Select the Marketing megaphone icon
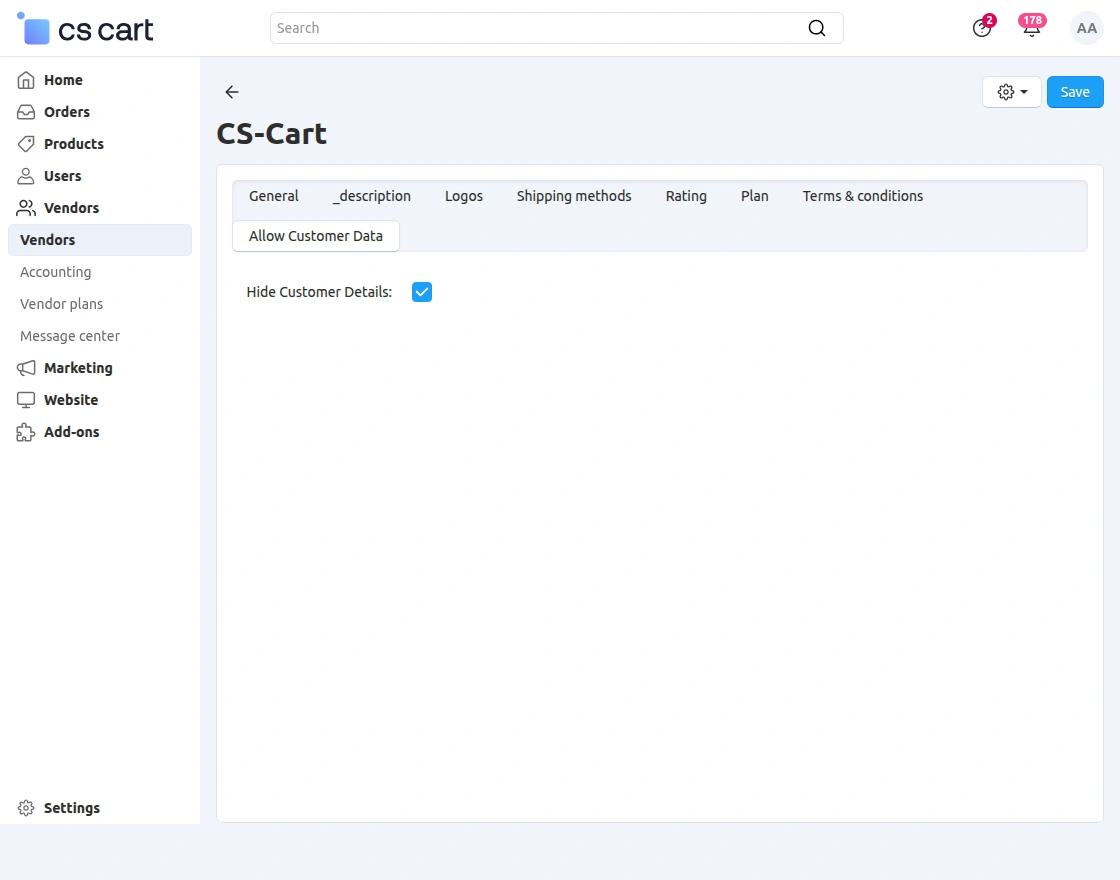This screenshot has width=1120, height=880. click(x=25, y=368)
